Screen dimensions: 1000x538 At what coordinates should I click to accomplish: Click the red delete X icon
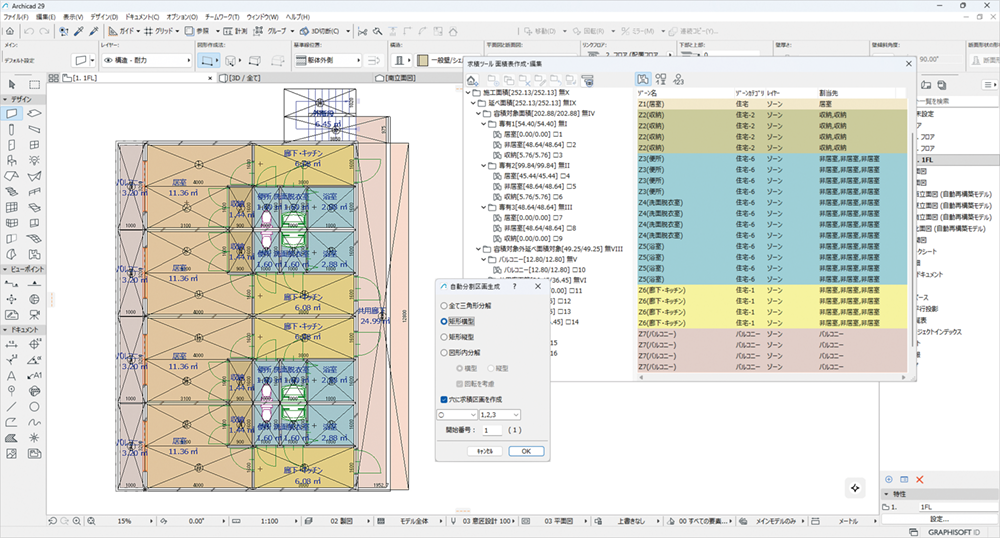(x=919, y=480)
